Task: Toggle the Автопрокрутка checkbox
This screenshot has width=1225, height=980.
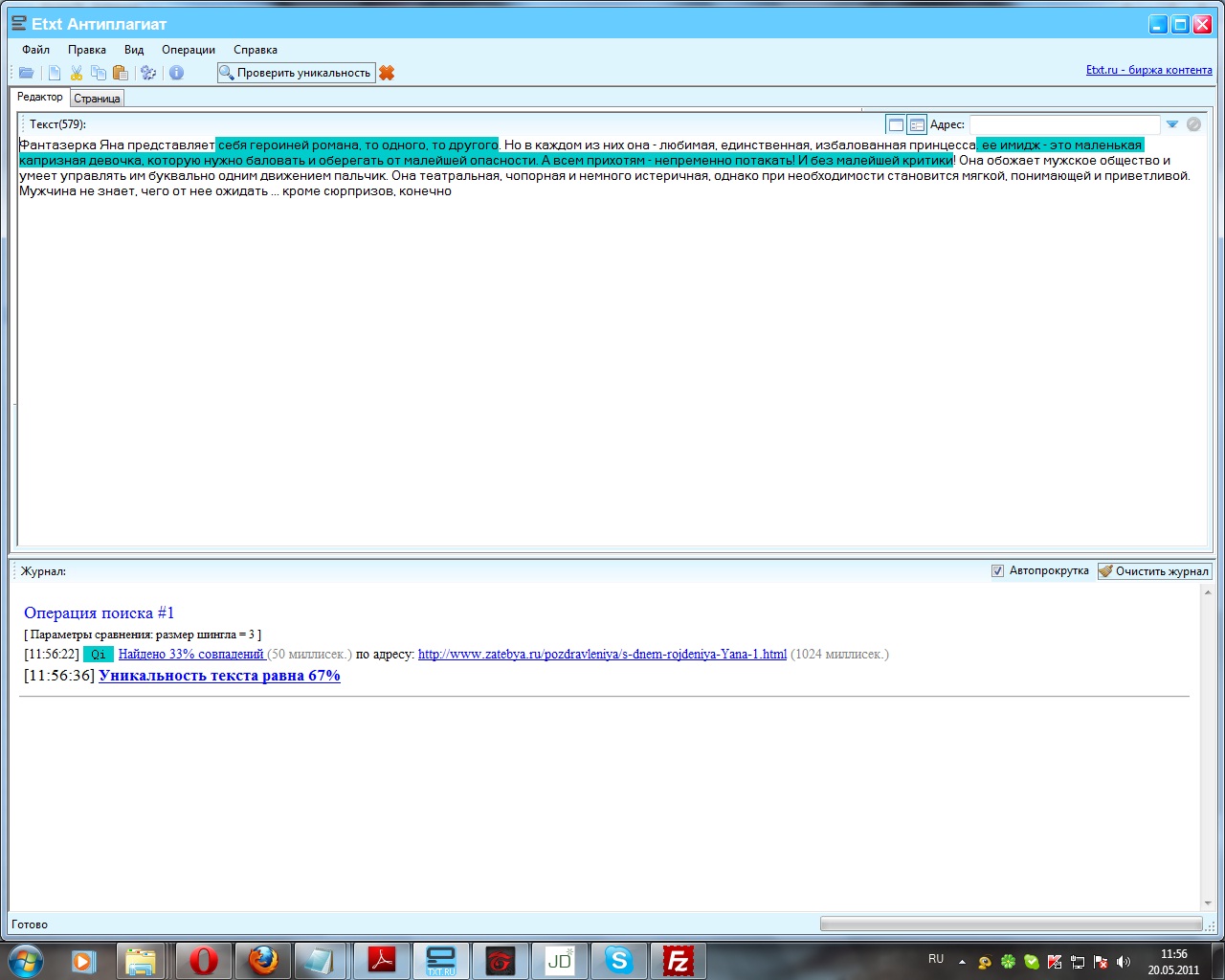Action: point(998,571)
